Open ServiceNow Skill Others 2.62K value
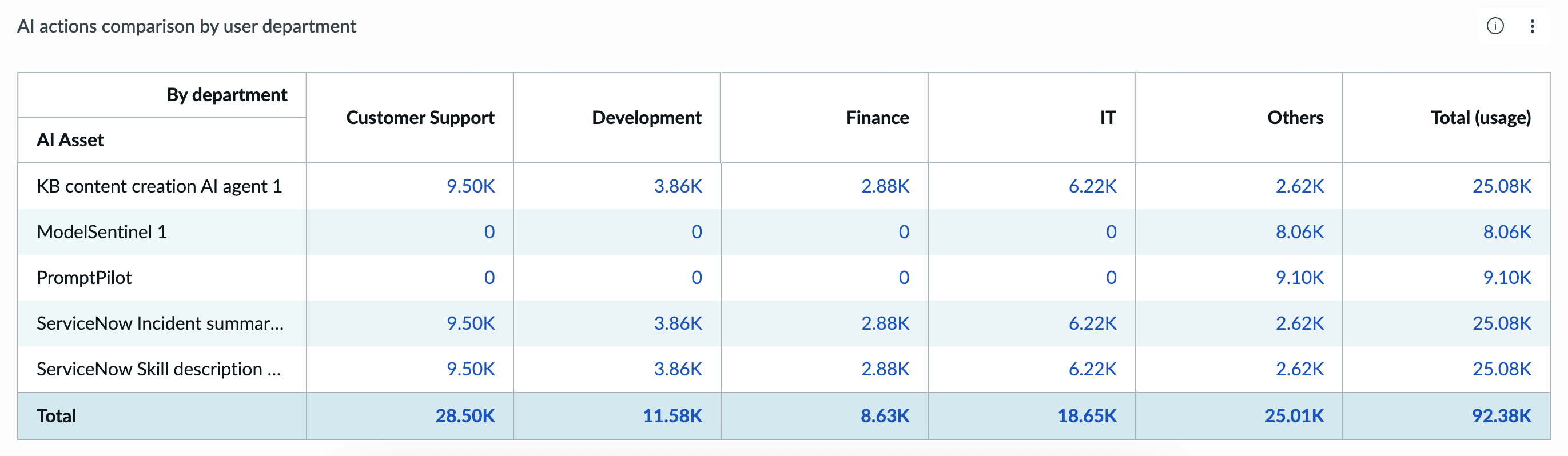The width and height of the screenshot is (1568, 456). (x=1300, y=369)
